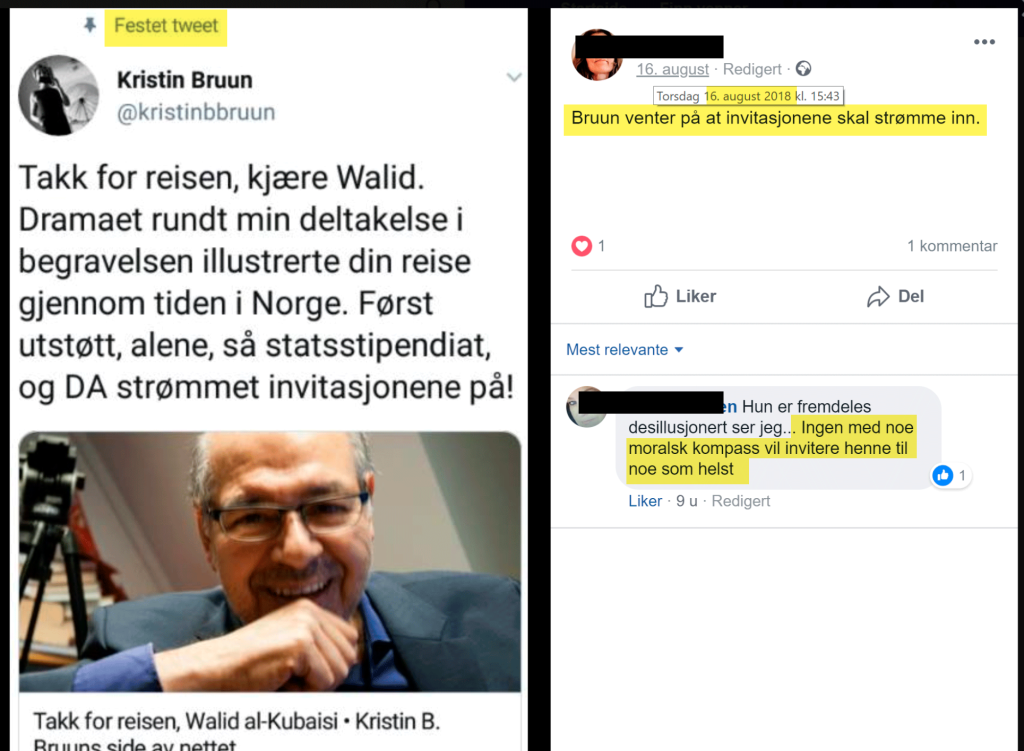Open Kristin Bruun's round profile picture

(x=59, y=95)
